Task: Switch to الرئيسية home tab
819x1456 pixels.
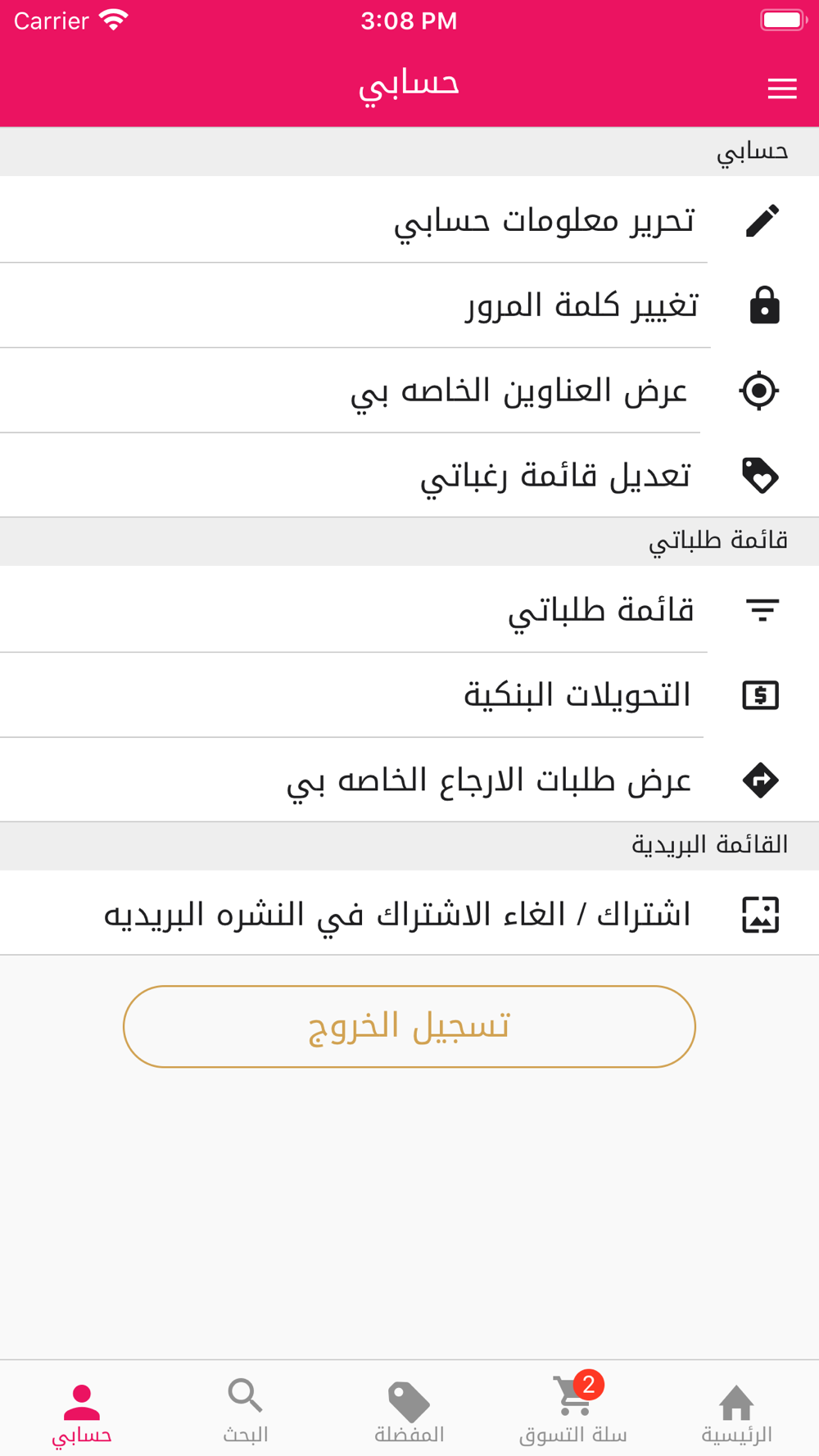Action: coord(736,1413)
